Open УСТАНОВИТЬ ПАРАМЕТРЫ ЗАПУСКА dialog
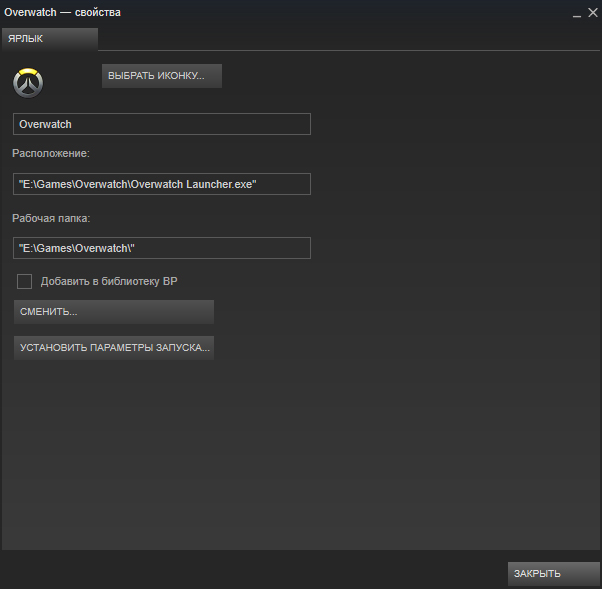602x589 pixels. pyautogui.click(x=114, y=347)
